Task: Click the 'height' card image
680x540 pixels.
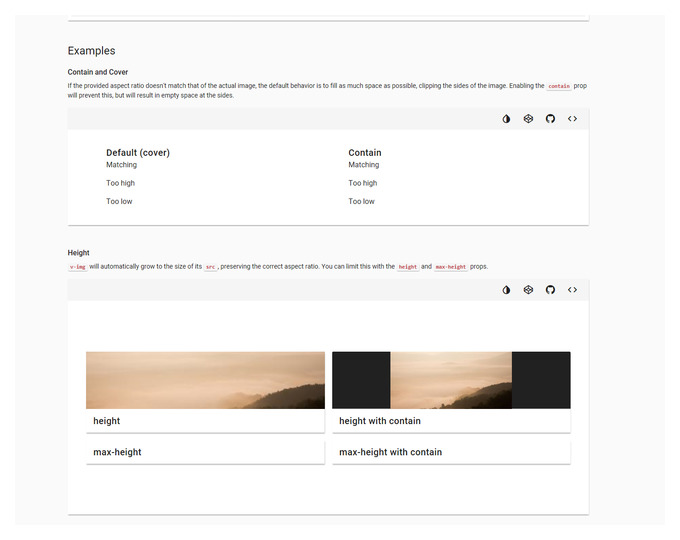Action: [205, 380]
